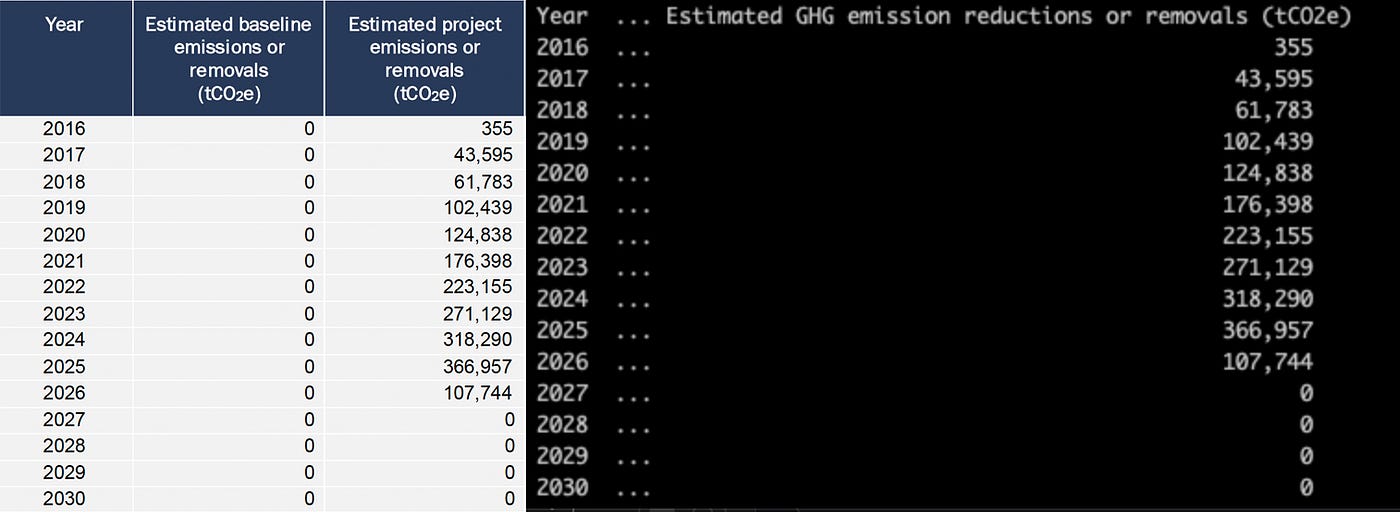Select table cell with project emissions 223,155

(x=478, y=288)
